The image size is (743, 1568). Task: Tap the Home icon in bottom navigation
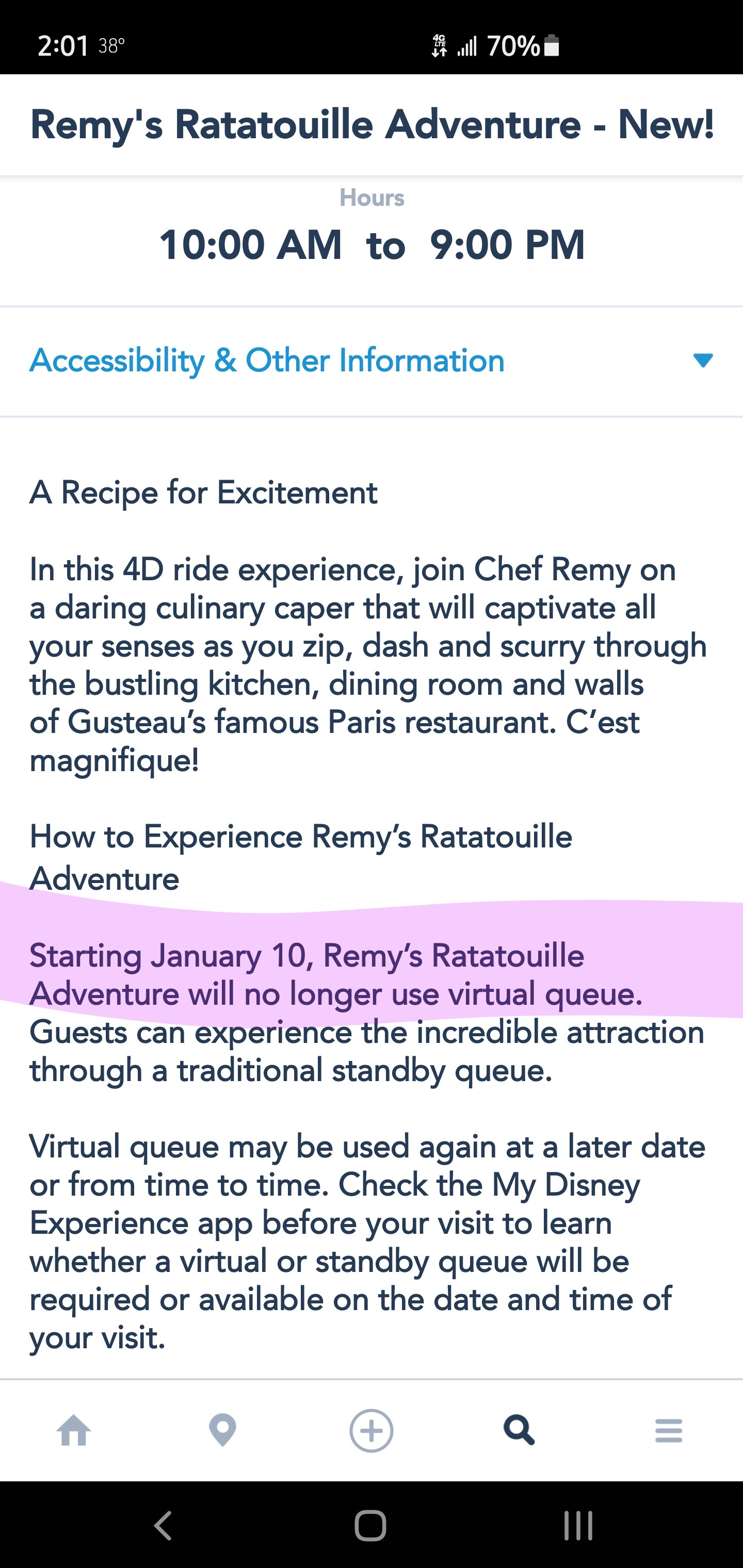coord(74,1430)
